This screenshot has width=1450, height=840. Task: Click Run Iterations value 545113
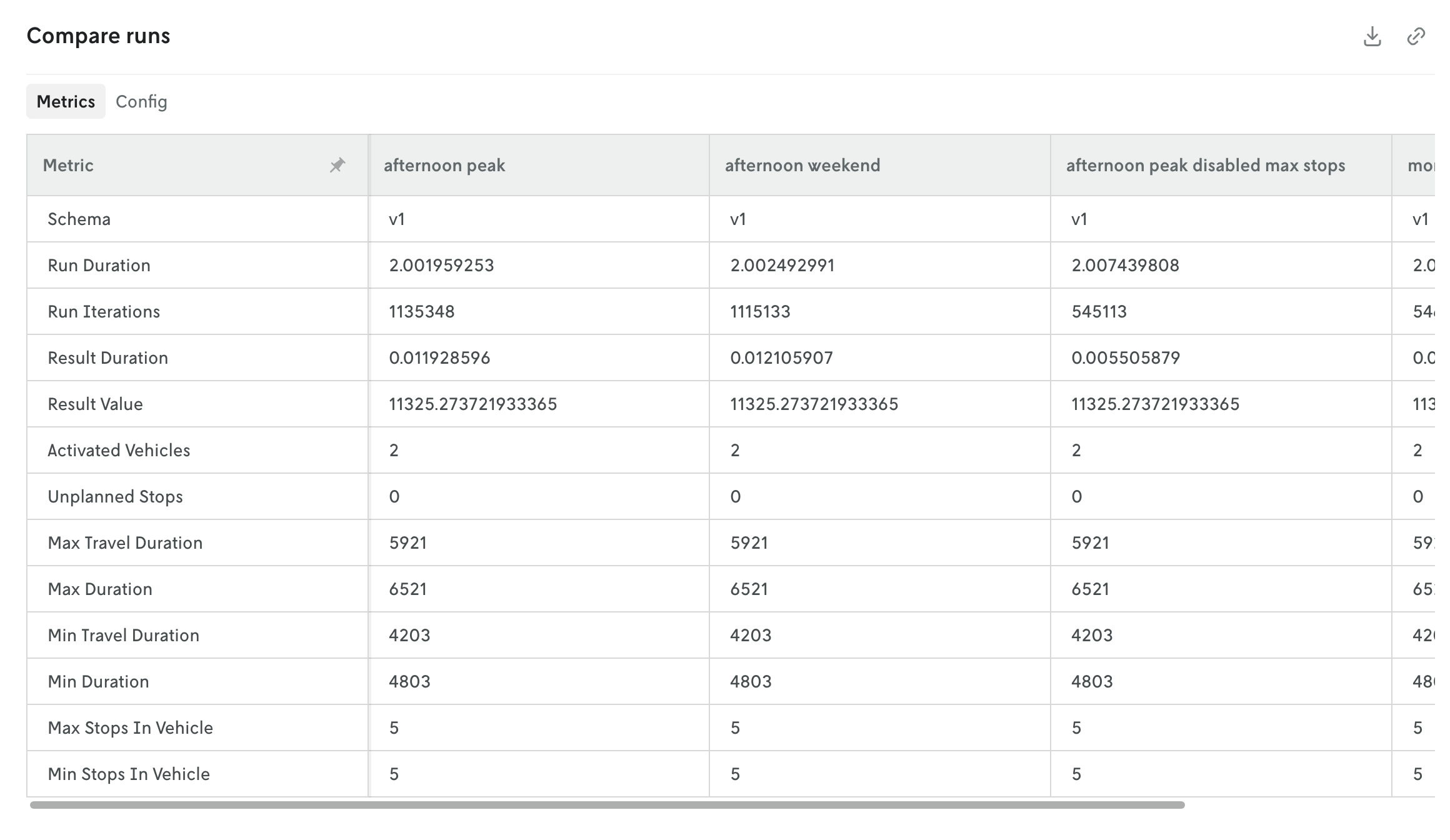tap(1099, 311)
